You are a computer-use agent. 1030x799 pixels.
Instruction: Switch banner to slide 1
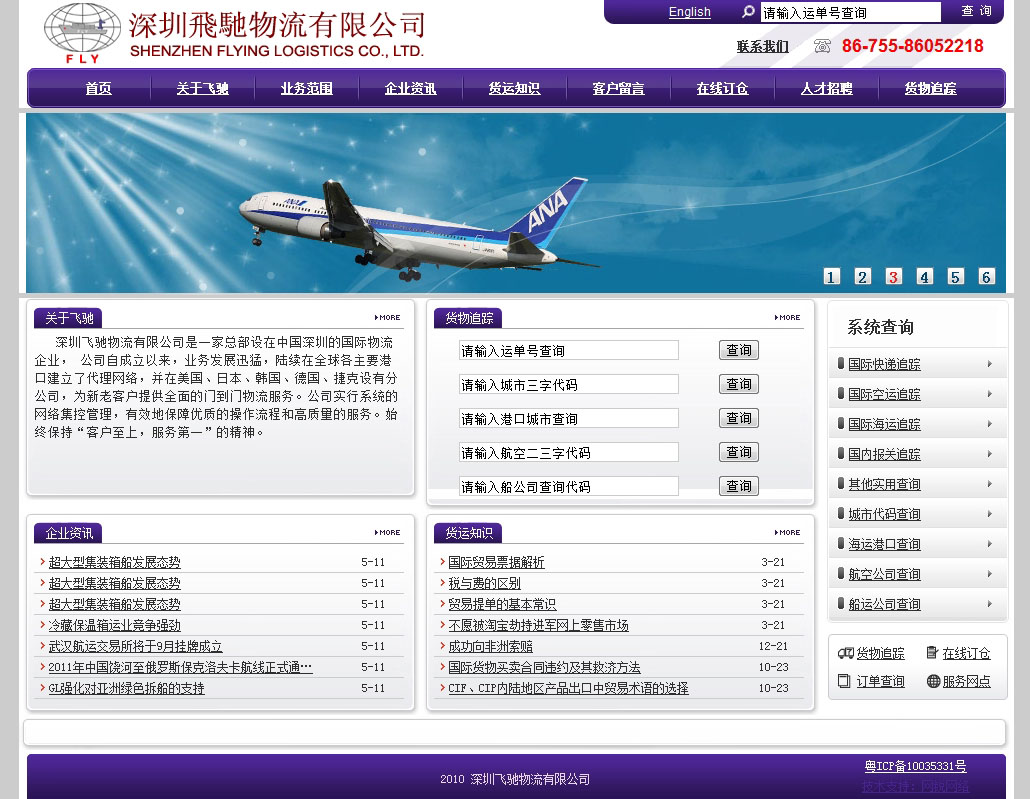832,277
